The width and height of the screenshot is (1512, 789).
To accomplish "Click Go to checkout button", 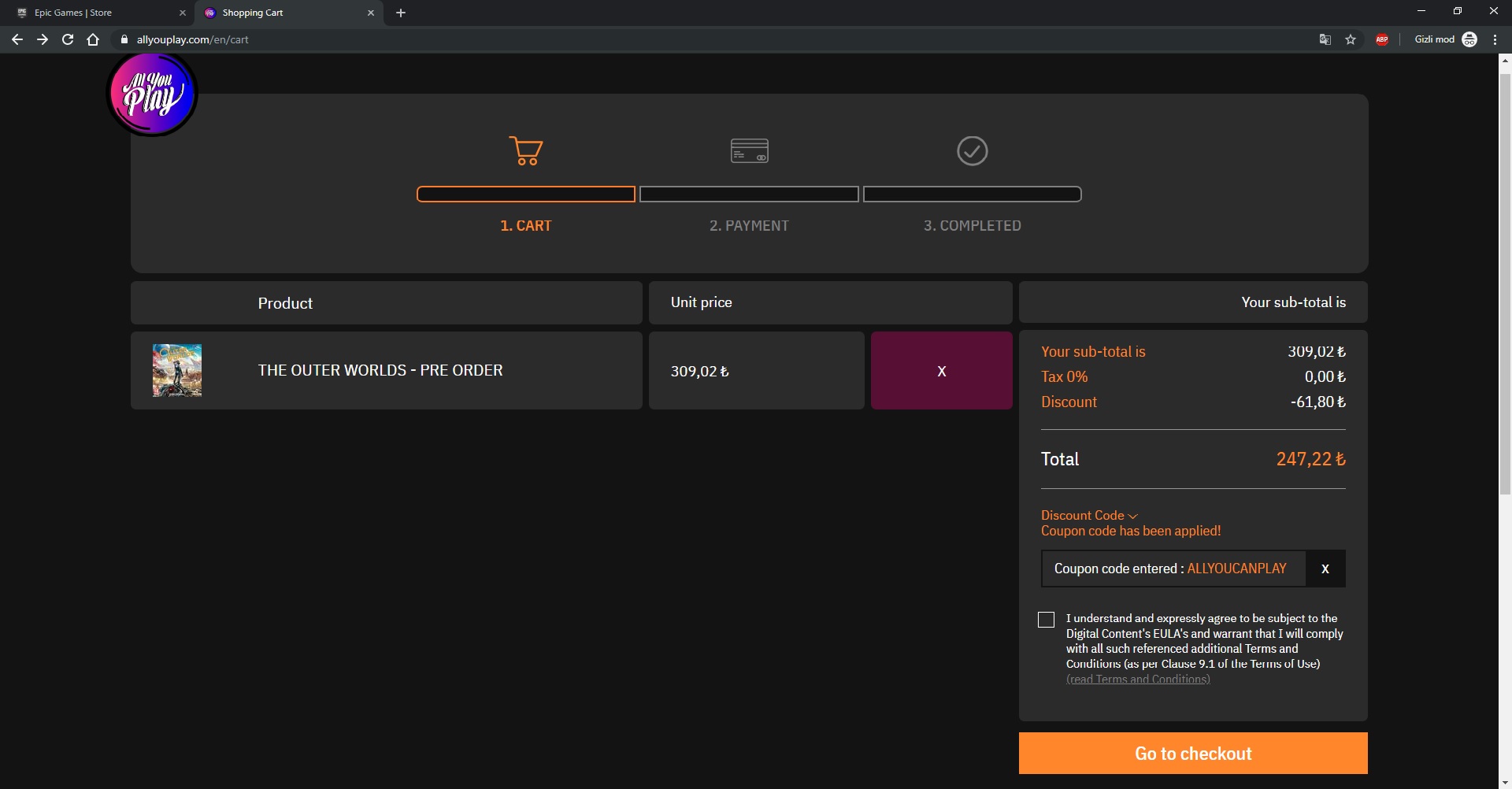I will 1193,754.
